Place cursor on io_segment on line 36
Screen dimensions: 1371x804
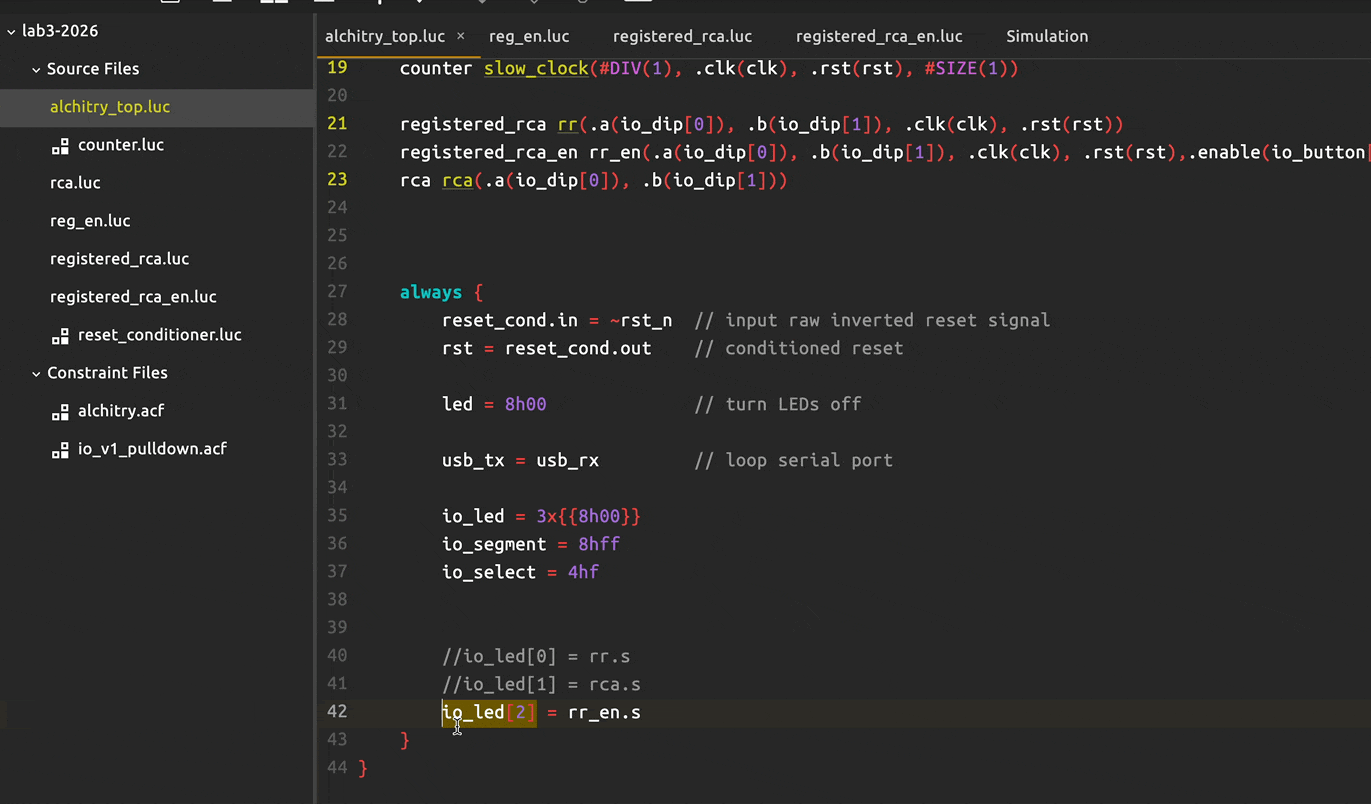click(494, 545)
